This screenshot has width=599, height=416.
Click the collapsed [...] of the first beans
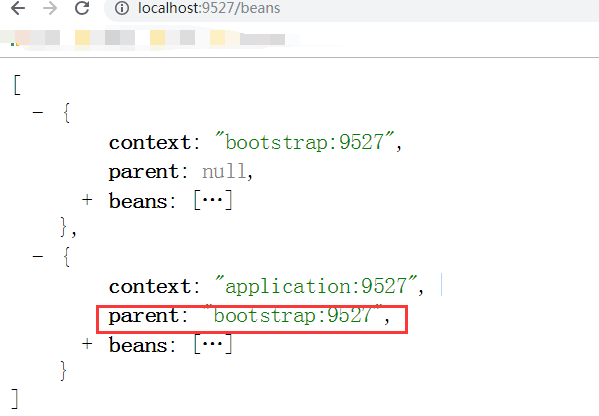(x=213, y=200)
